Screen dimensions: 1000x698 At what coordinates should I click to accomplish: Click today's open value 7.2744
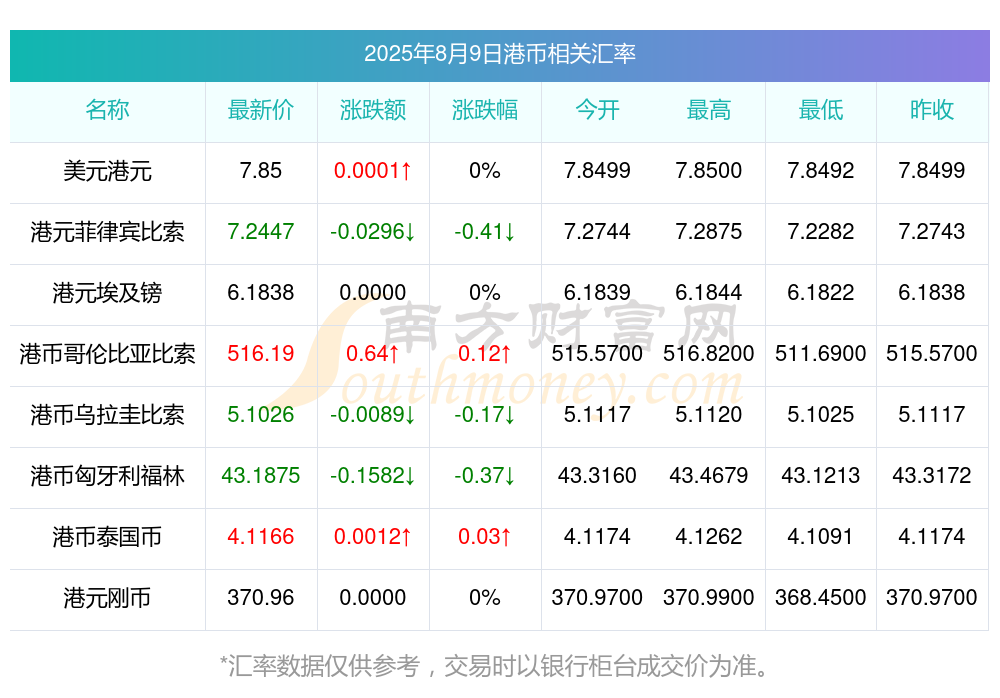[597, 231]
